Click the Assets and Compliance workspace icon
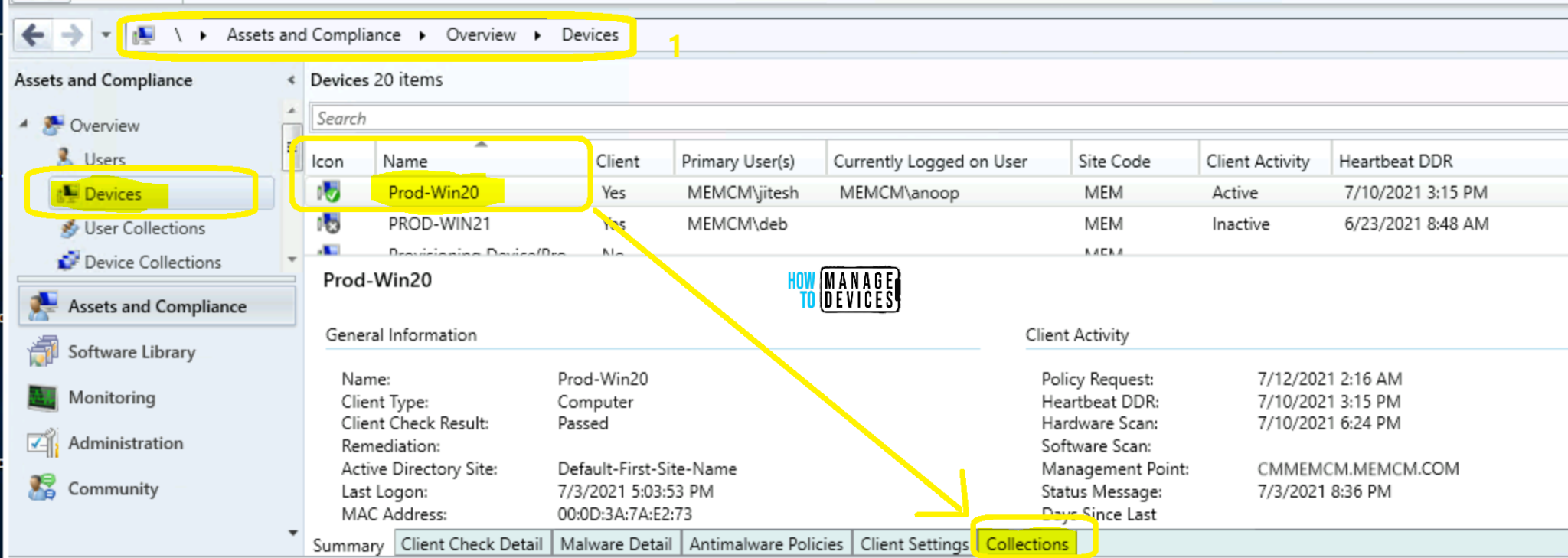The image size is (1568, 558). [42, 306]
